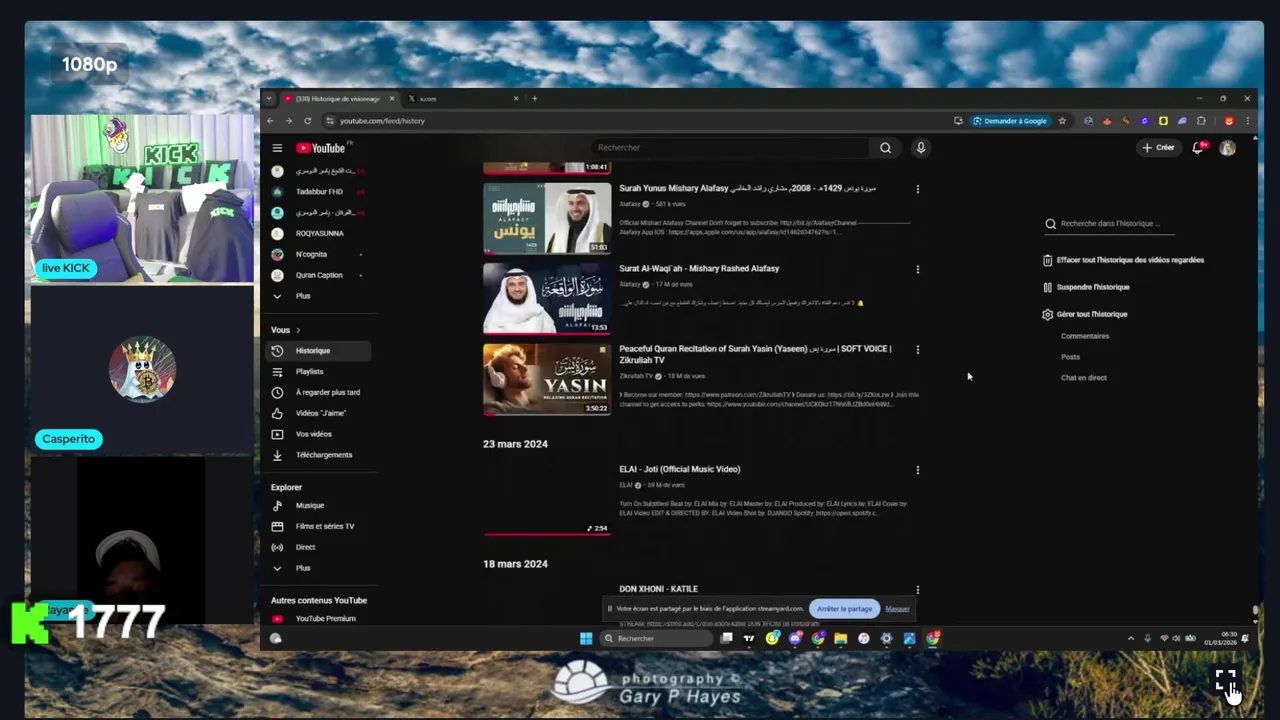Open Vidéos "J'aime" in sidebar
The height and width of the screenshot is (720, 1280).
pos(318,413)
